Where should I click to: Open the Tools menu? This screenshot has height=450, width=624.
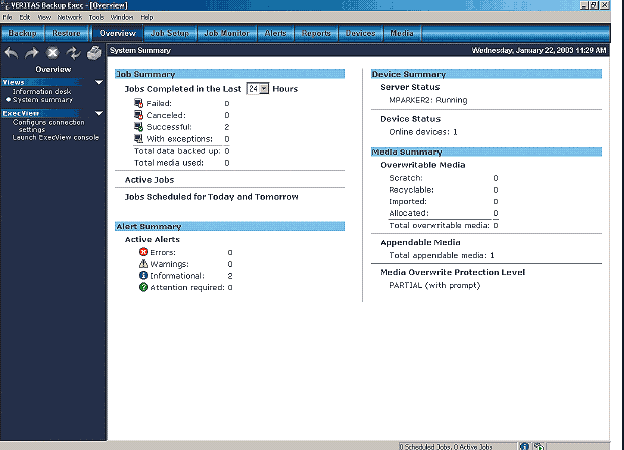(96, 17)
